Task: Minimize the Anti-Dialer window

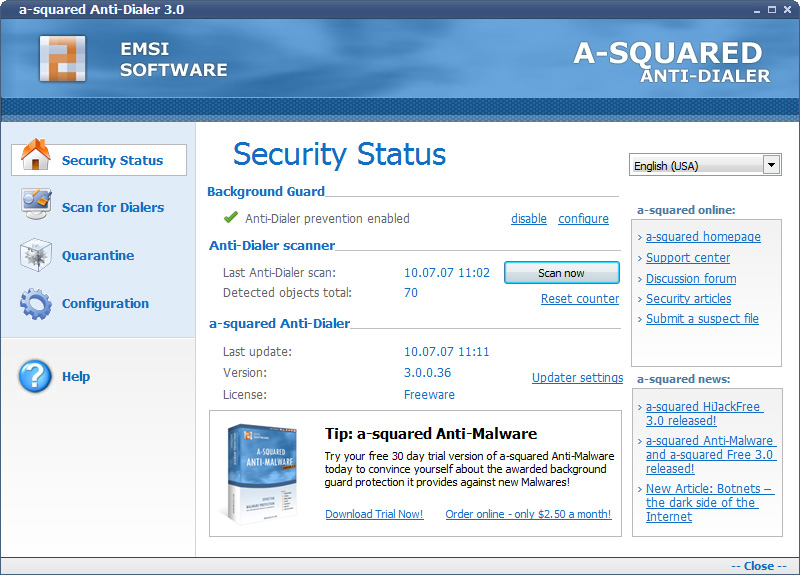Action: point(757,10)
